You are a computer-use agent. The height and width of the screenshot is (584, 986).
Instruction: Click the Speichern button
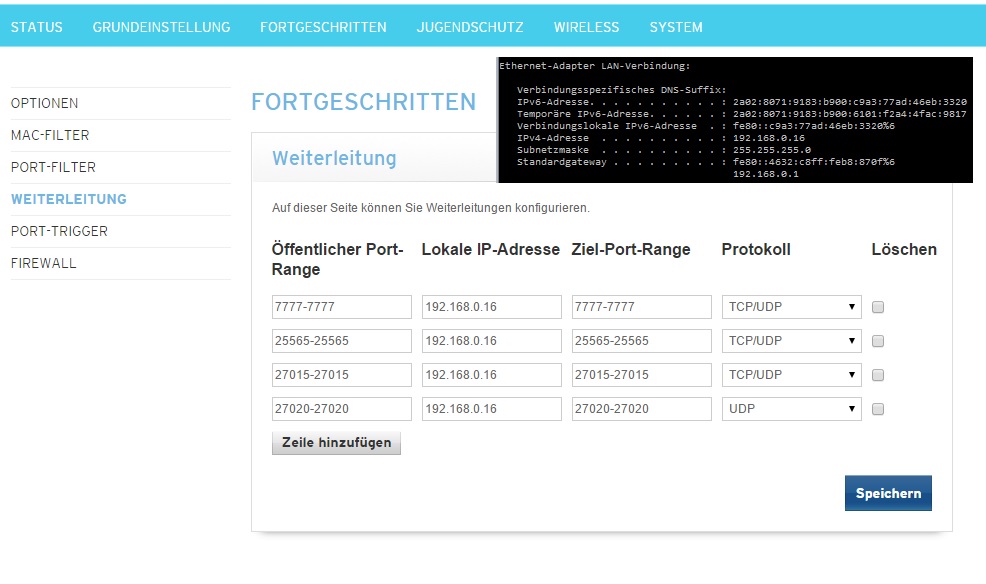888,494
